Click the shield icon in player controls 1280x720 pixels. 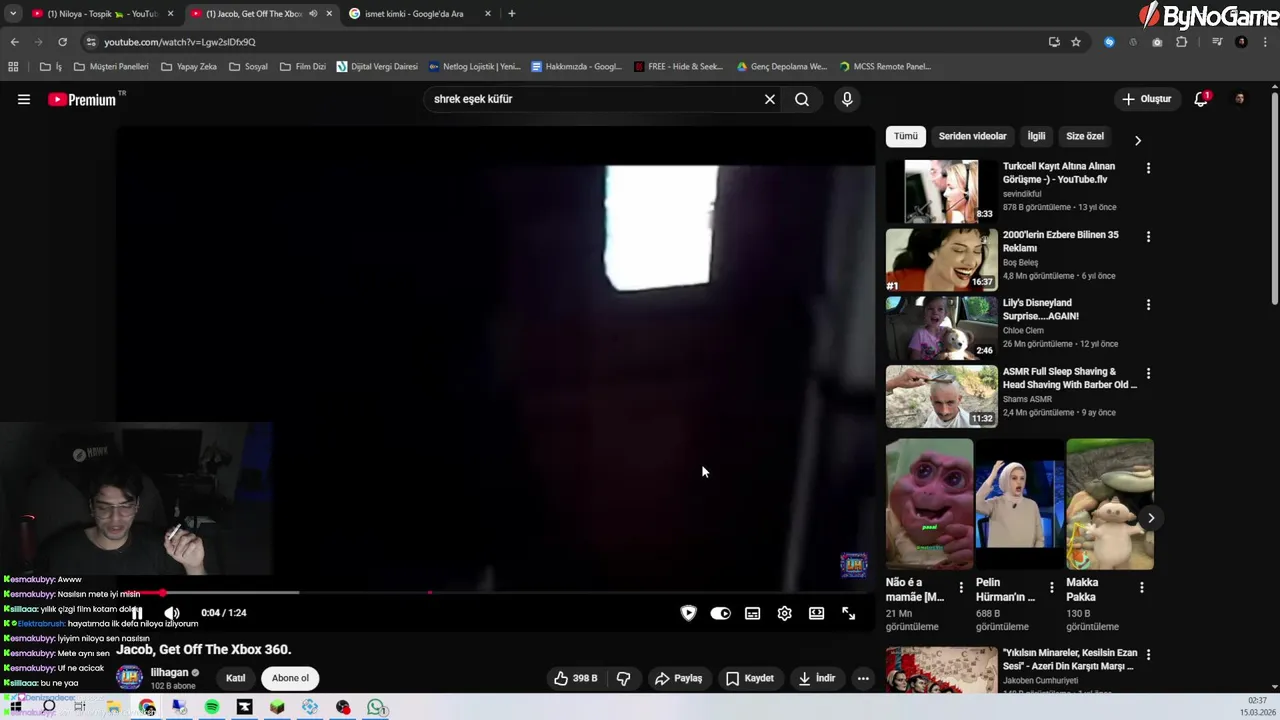(688, 613)
